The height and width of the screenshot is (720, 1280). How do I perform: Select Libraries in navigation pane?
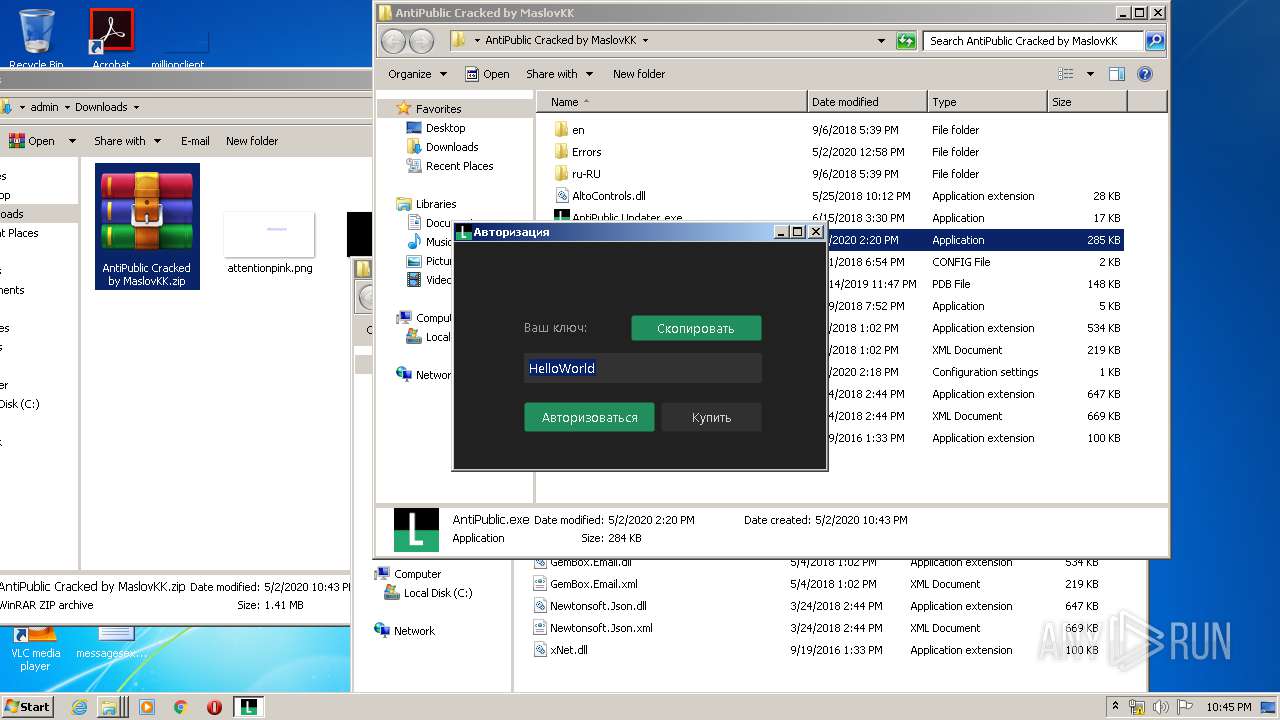point(436,204)
